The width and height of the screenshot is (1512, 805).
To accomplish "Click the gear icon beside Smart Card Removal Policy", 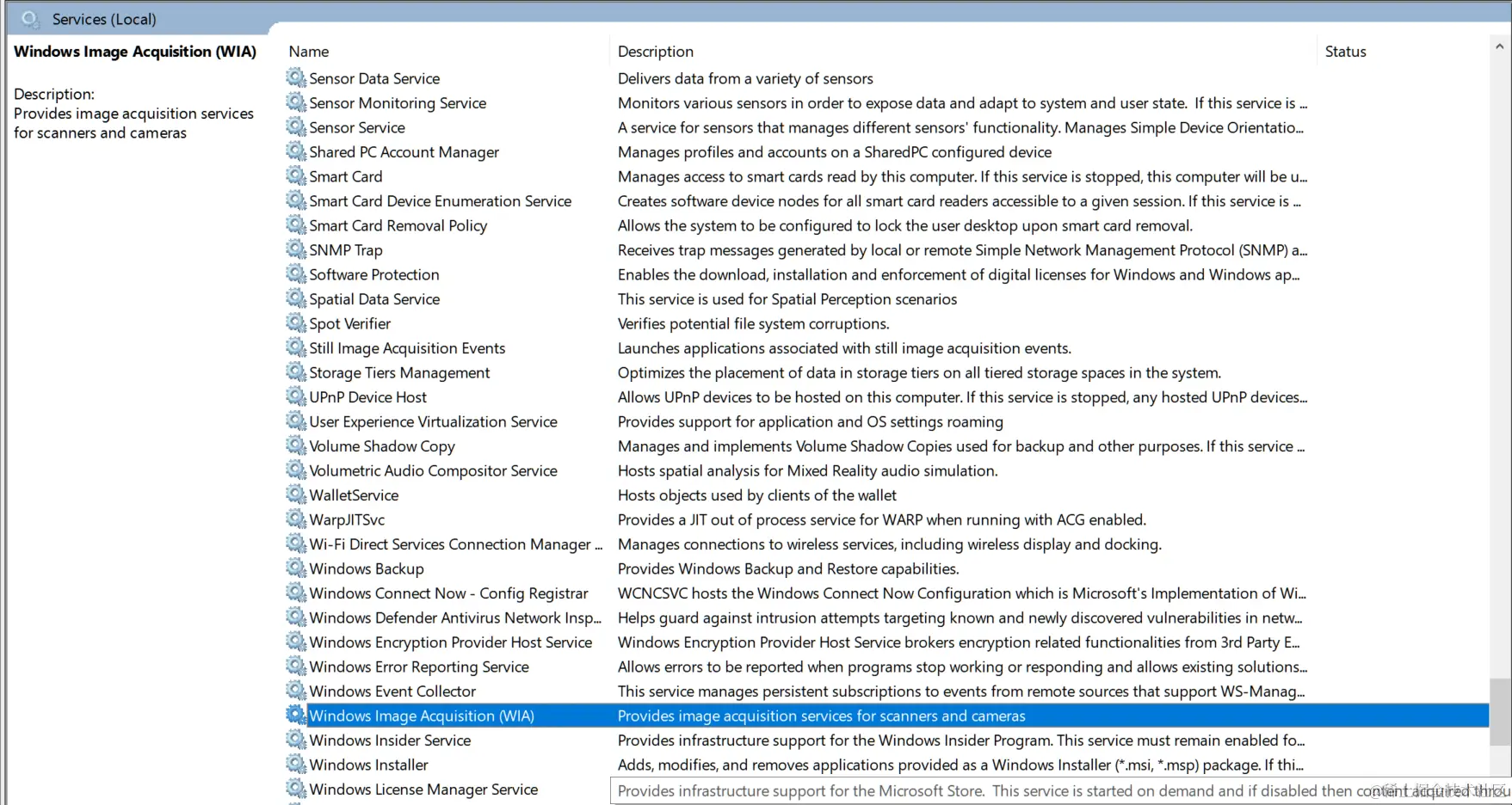I will click(296, 225).
